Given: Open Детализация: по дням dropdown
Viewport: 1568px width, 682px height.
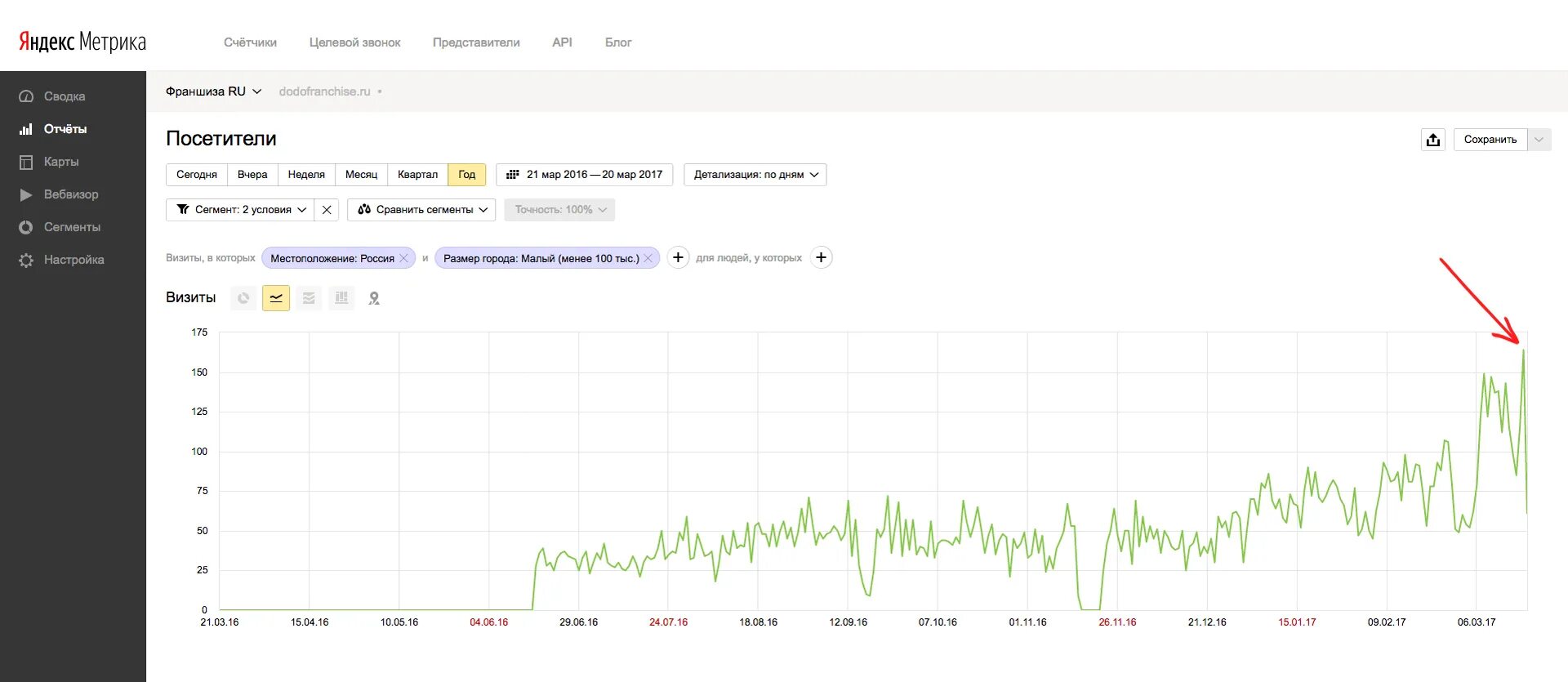Looking at the screenshot, I should [x=755, y=175].
